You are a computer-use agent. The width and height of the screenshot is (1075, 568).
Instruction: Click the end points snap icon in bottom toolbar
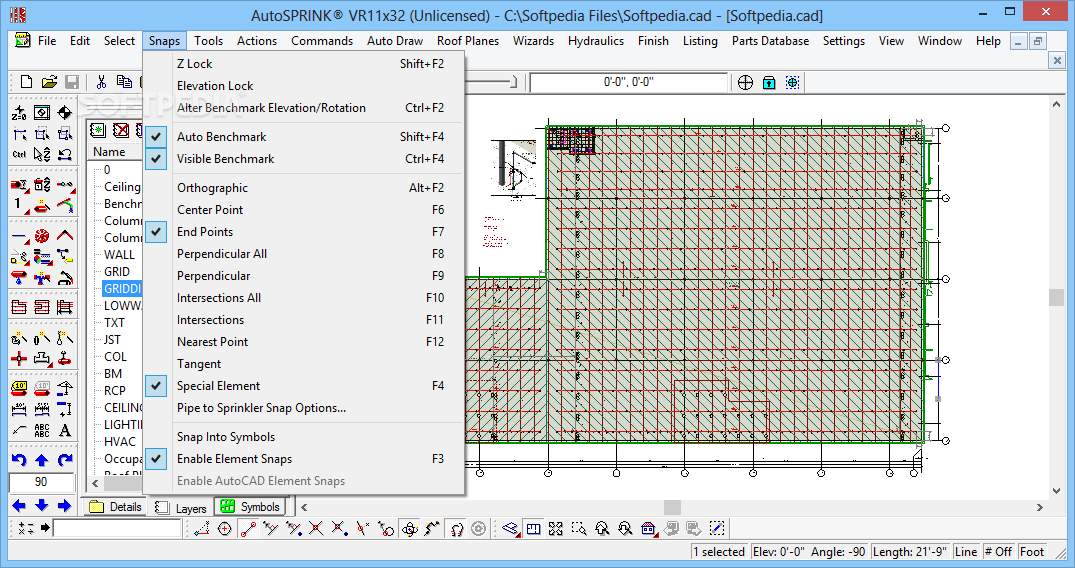click(248, 528)
